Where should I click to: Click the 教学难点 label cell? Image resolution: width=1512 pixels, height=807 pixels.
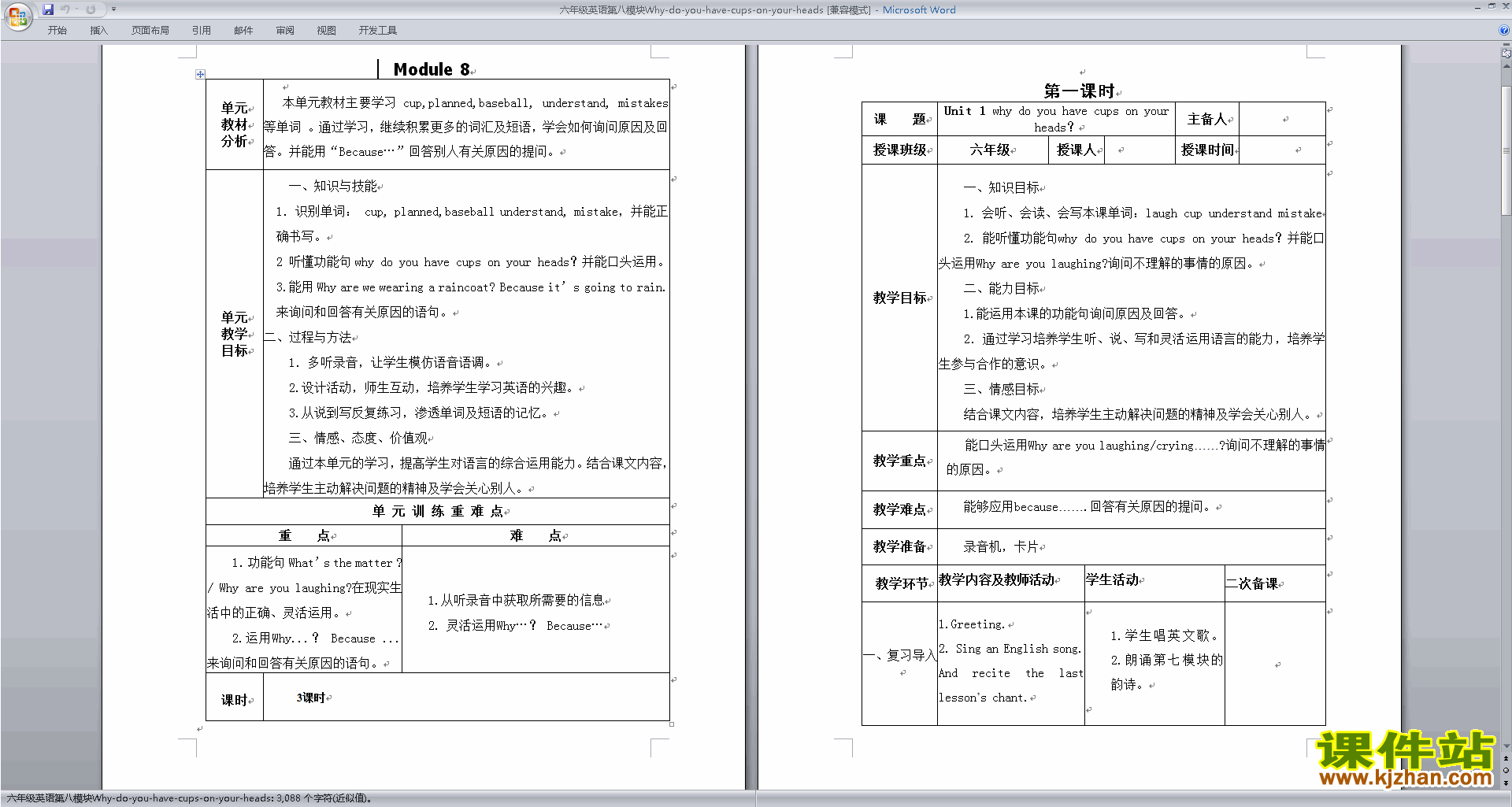coord(899,509)
